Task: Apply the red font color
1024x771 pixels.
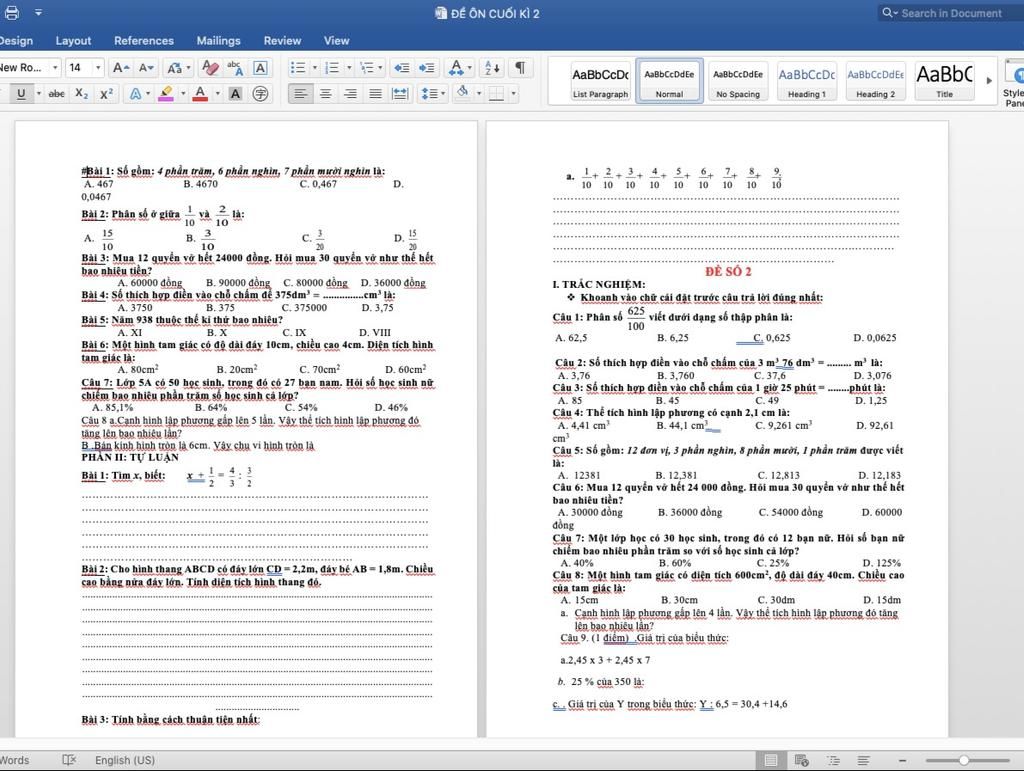Action: pyautogui.click(x=201, y=93)
